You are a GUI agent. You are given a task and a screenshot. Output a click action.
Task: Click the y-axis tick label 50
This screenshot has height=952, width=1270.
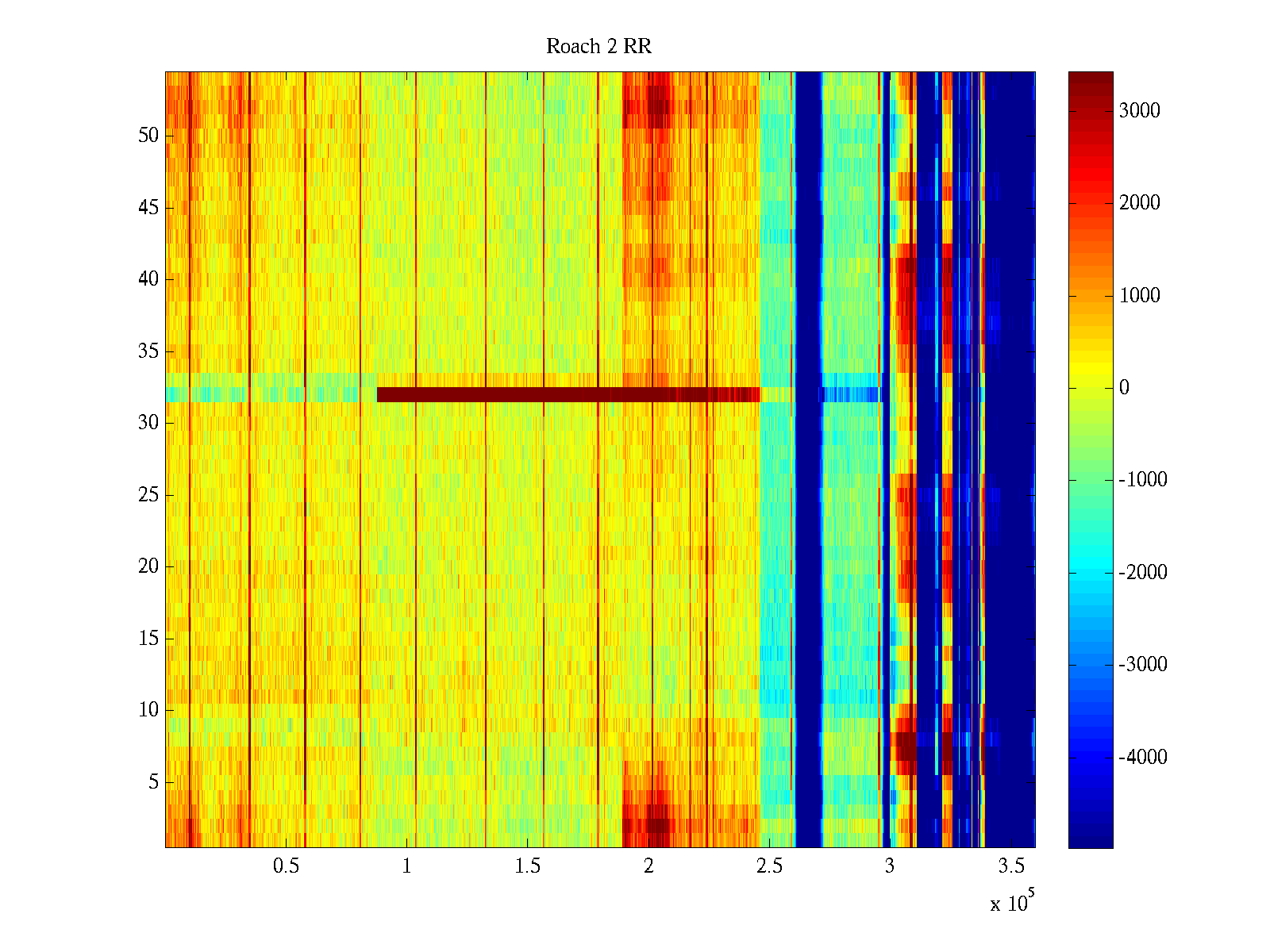pyautogui.click(x=148, y=136)
